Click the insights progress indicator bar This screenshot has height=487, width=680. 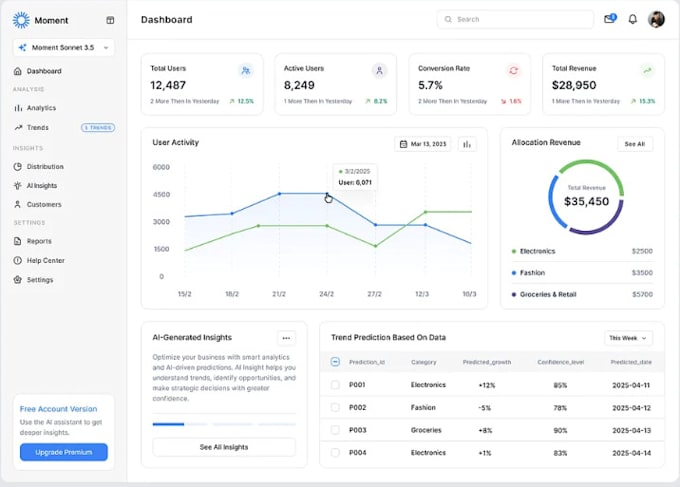point(168,424)
